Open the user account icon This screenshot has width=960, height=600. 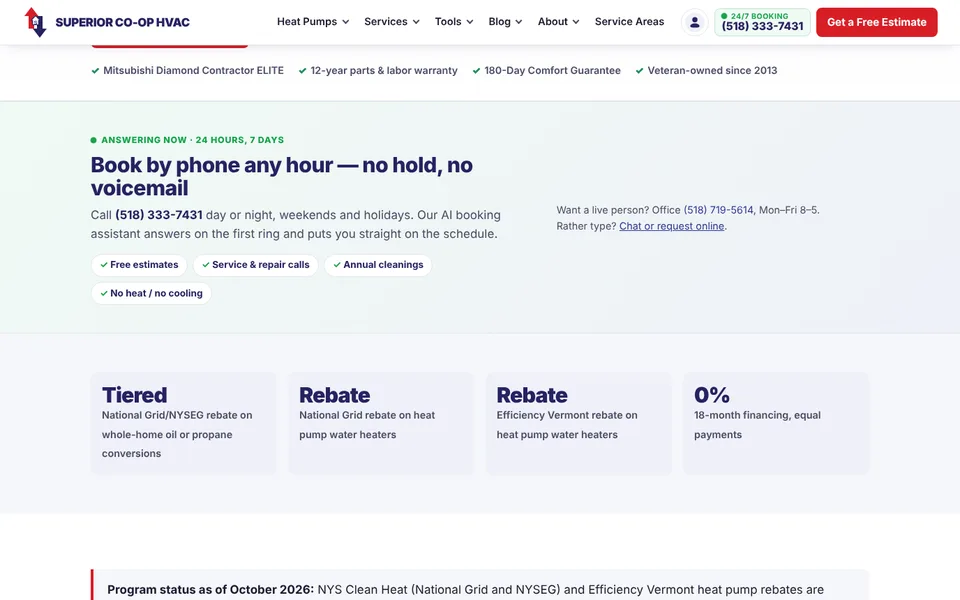[x=694, y=22]
